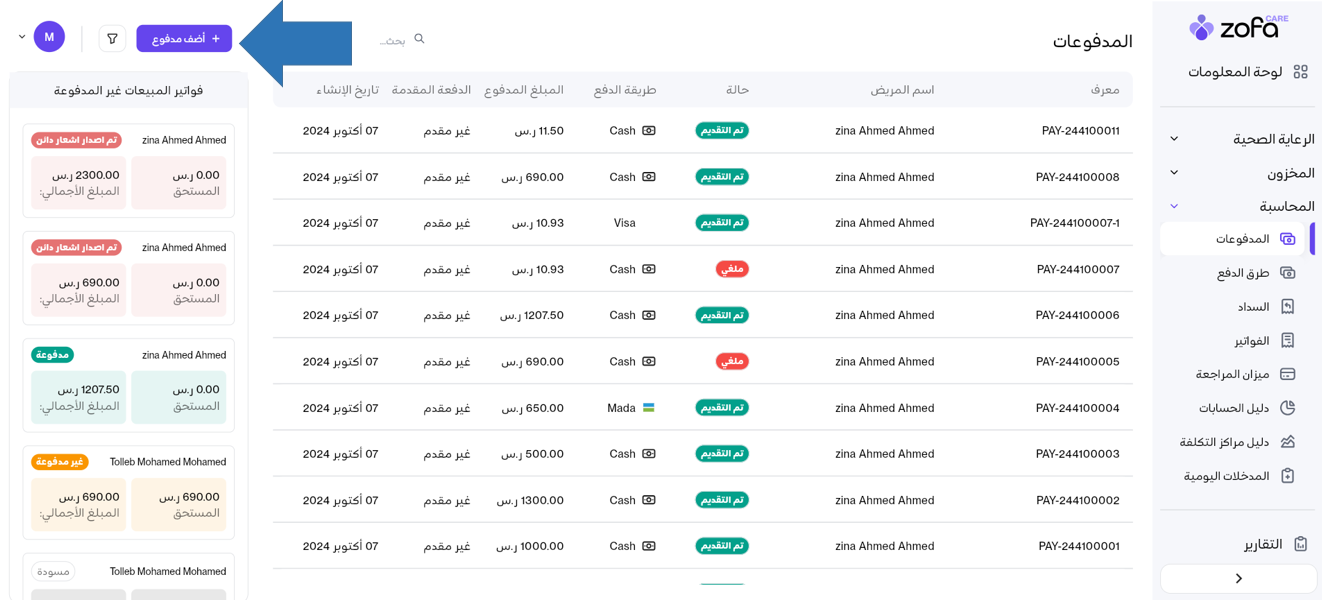Open payment row PAY-244100011
This screenshot has width=1322, height=600.
pos(1077,131)
